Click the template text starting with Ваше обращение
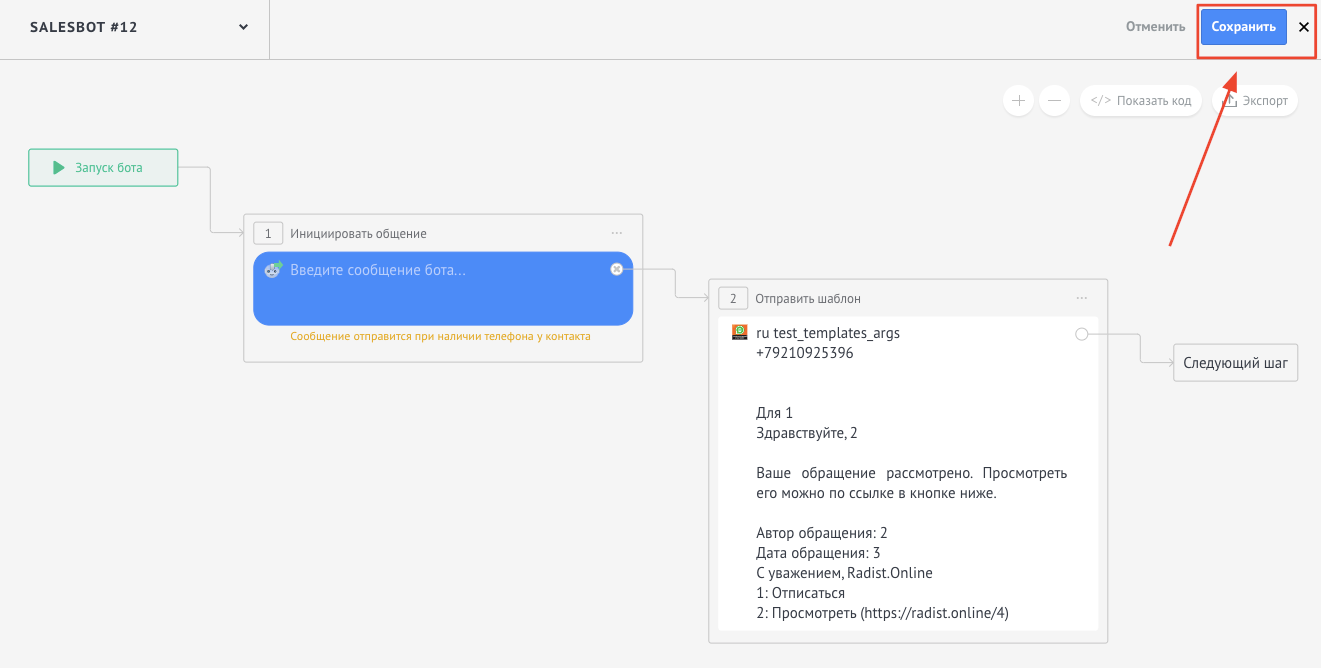The height and width of the screenshot is (668, 1321). pos(911,483)
